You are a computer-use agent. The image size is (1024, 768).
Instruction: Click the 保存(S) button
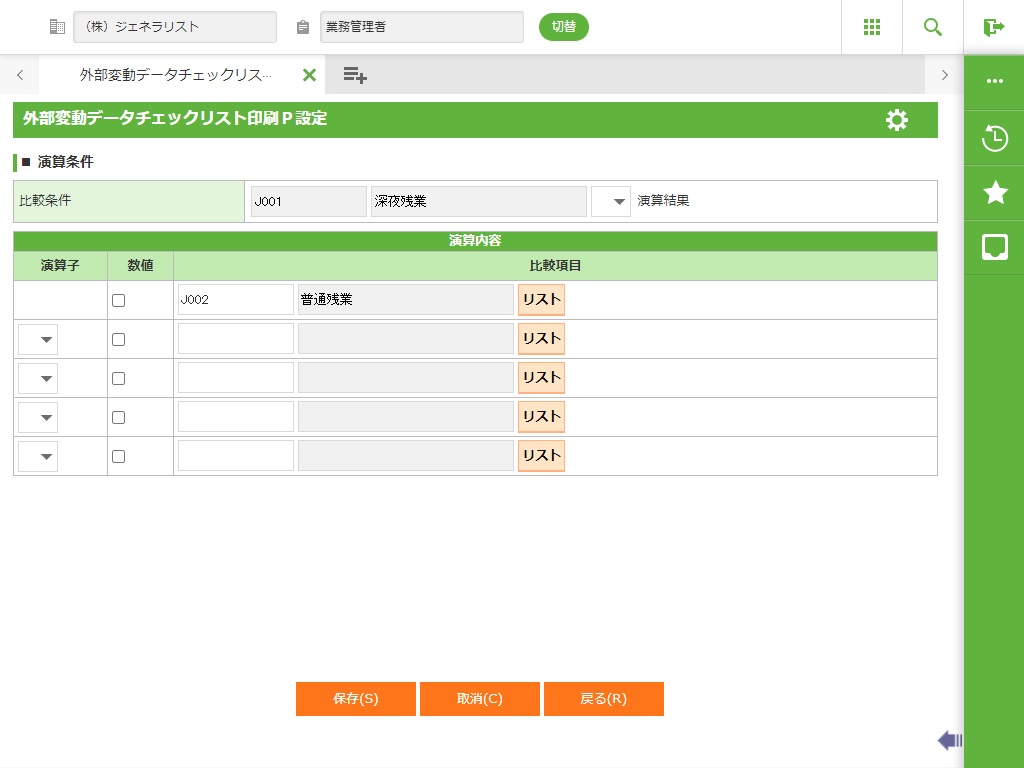(x=356, y=699)
